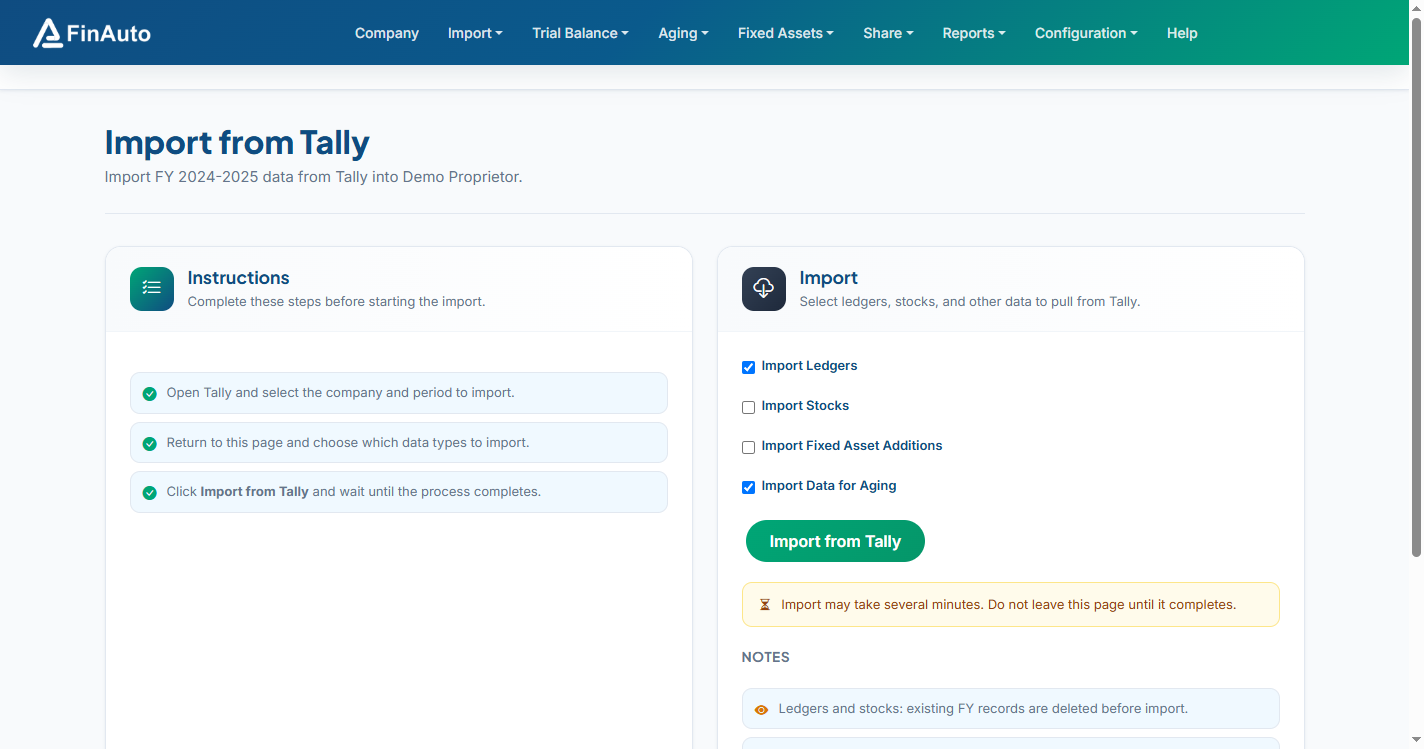The width and height of the screenshot is (1424, 749).
Task: Click the hourglass icon in the warning banner
Action: (x=765, y=605)
